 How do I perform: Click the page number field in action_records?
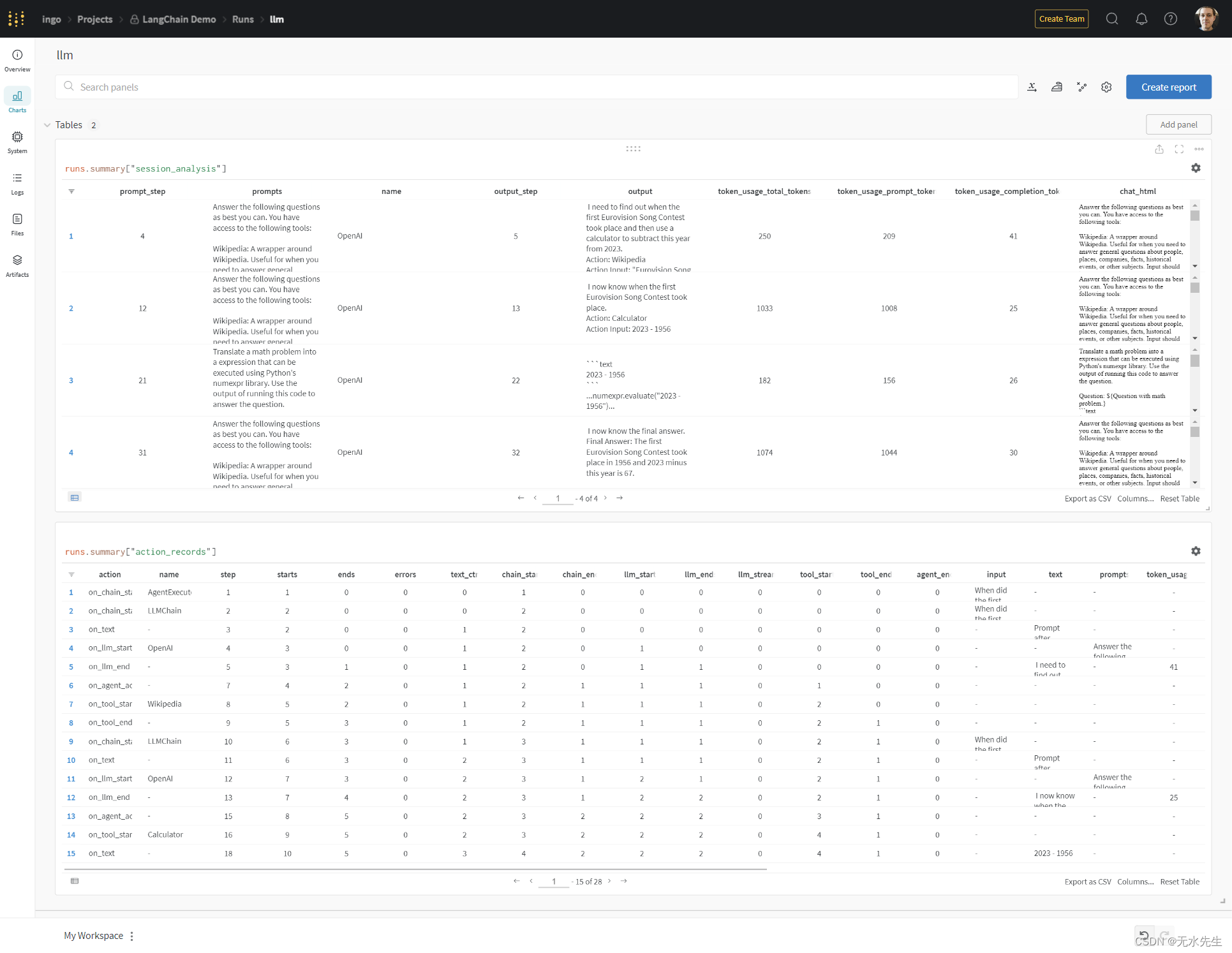tap(553, 882)
